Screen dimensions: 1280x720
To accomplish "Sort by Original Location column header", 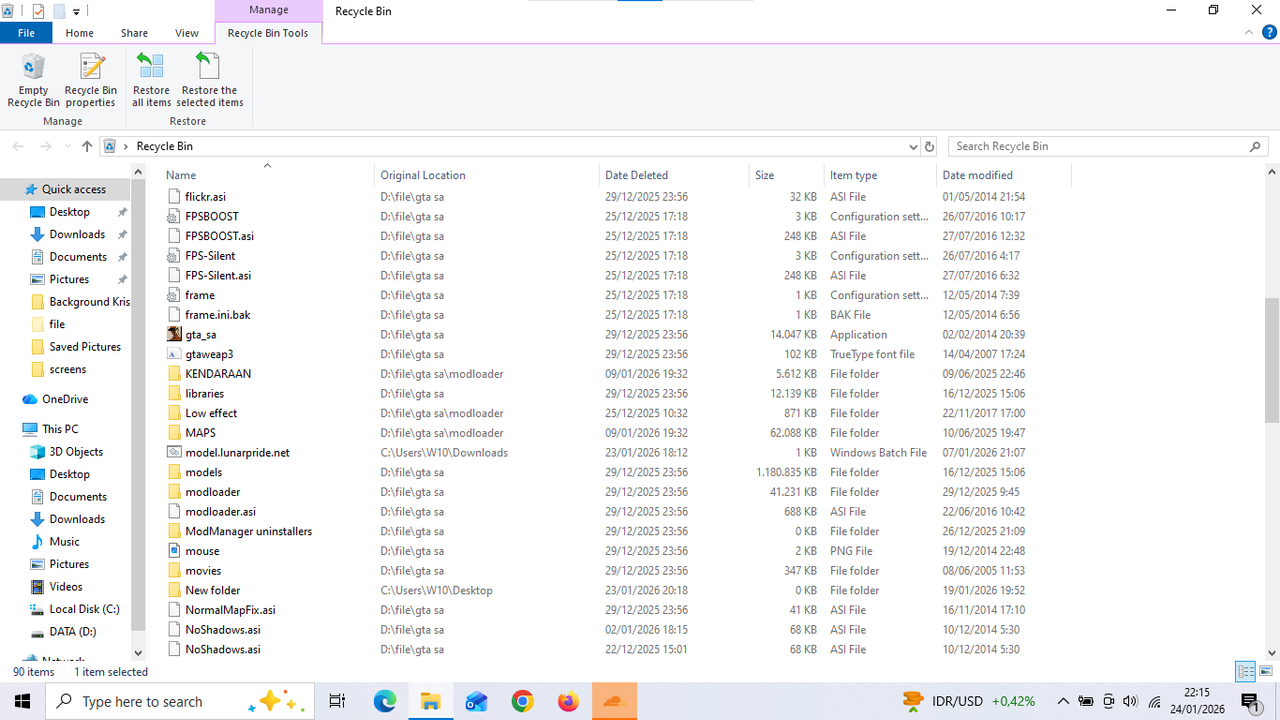I will pyautogui.click(x=487, y=175).
